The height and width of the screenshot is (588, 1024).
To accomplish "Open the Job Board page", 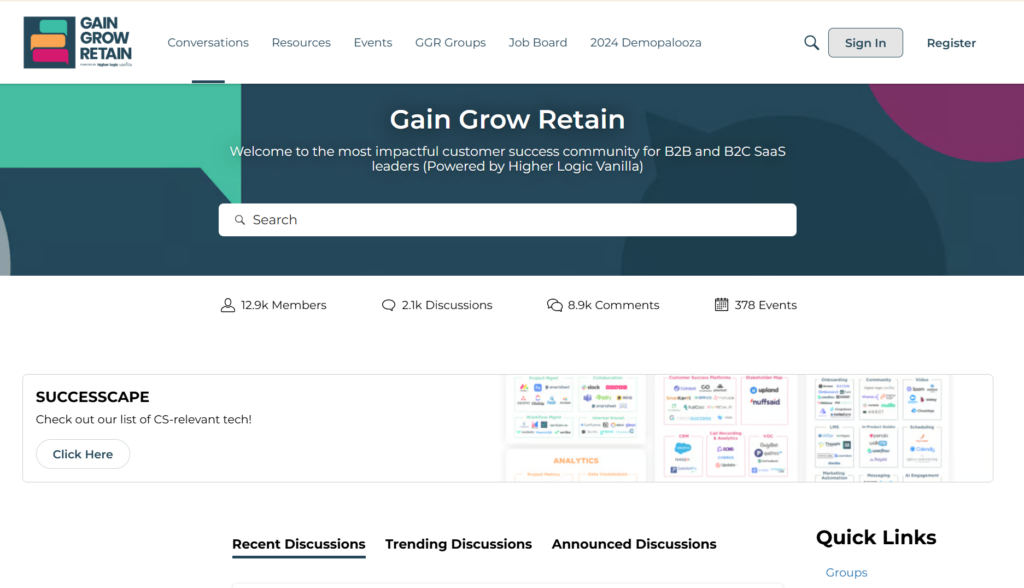I will [x=537, y=42].
